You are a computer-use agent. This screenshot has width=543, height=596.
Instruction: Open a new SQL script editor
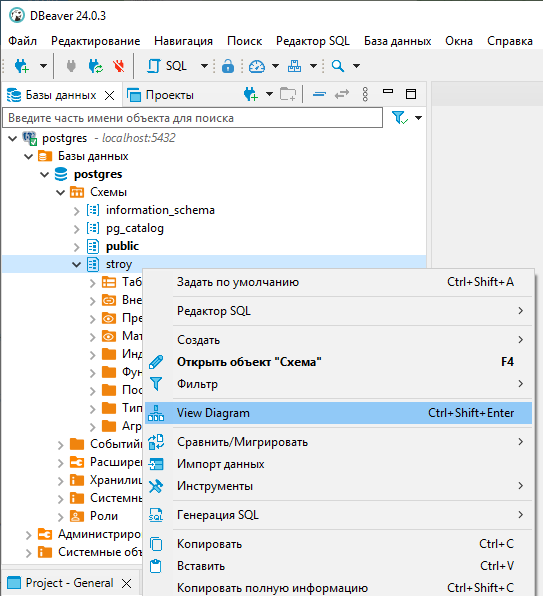coord(167,66)
